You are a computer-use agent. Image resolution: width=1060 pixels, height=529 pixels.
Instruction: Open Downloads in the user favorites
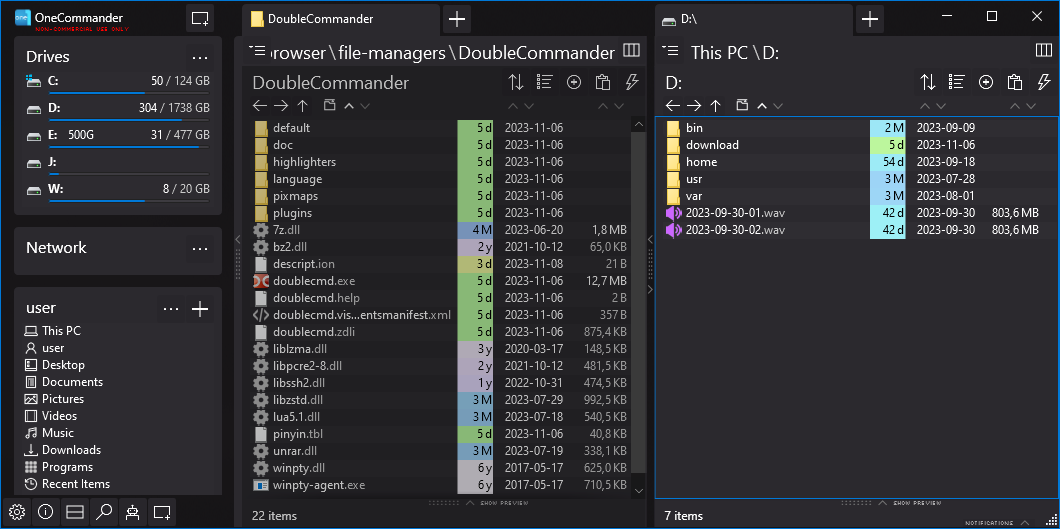click(x=71, y=450)
